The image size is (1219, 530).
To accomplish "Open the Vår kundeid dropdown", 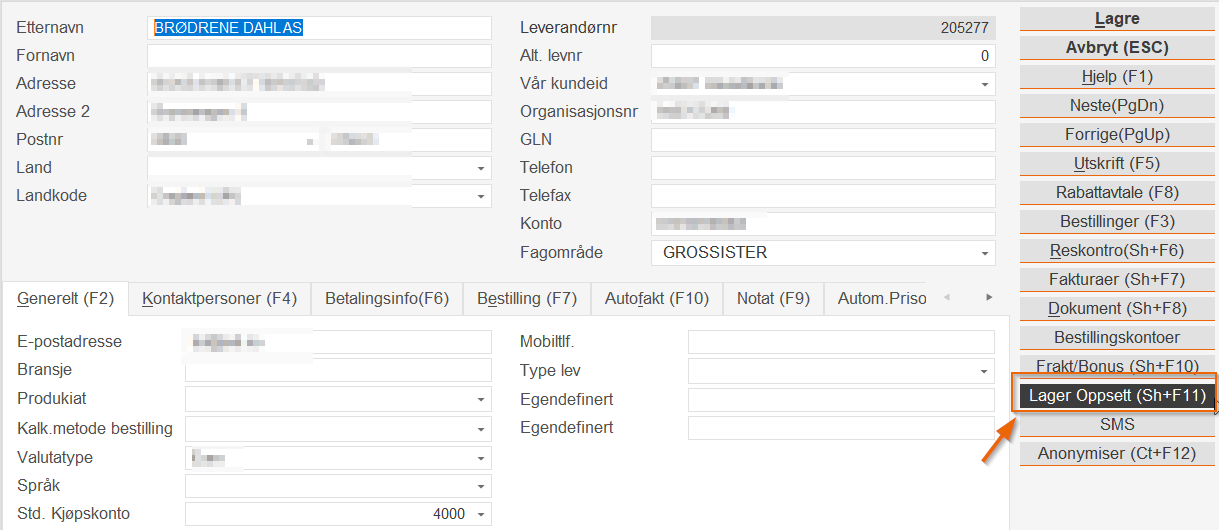I will tap(985, 84).
